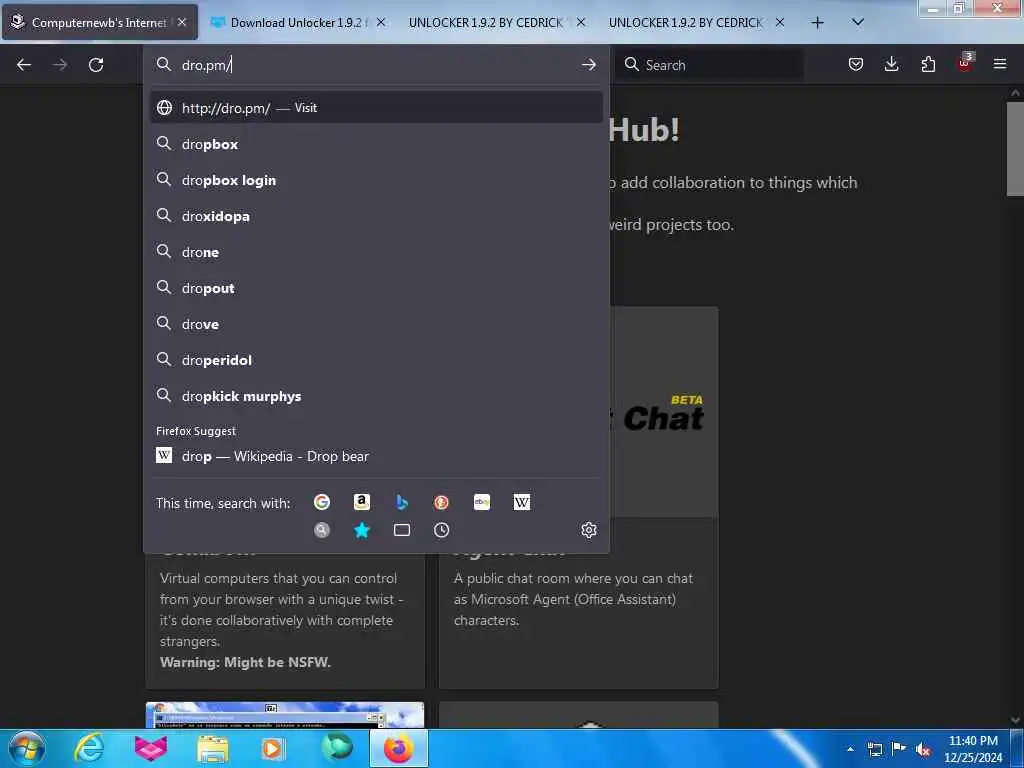Viewport: 1024px width, 768px height.
Task: Search this time with DuckDuckGo
Action: pos(441,502)
